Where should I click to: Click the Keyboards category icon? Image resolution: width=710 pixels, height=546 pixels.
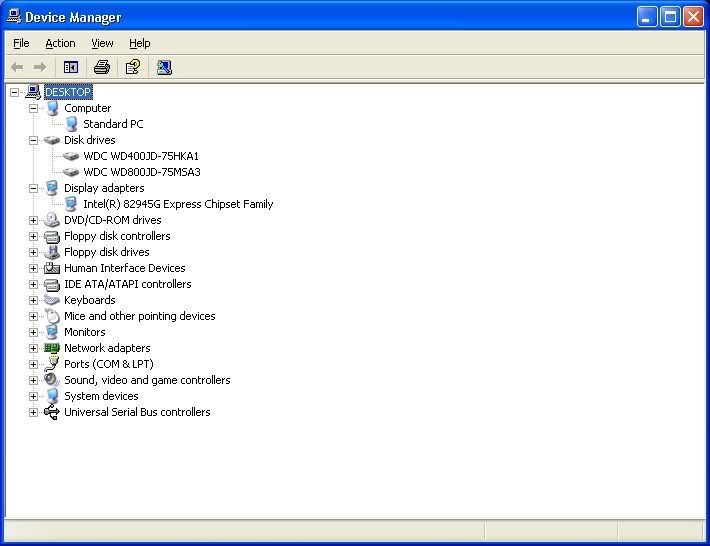tap(52, 300)
